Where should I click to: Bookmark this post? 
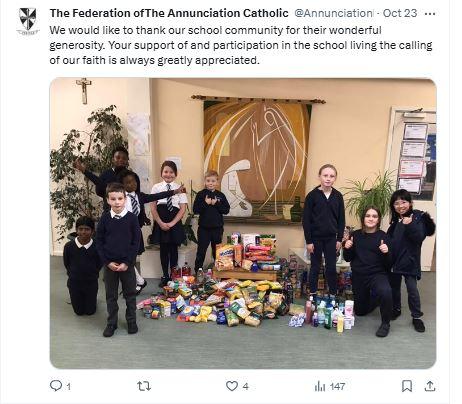(x=407, y=386)
